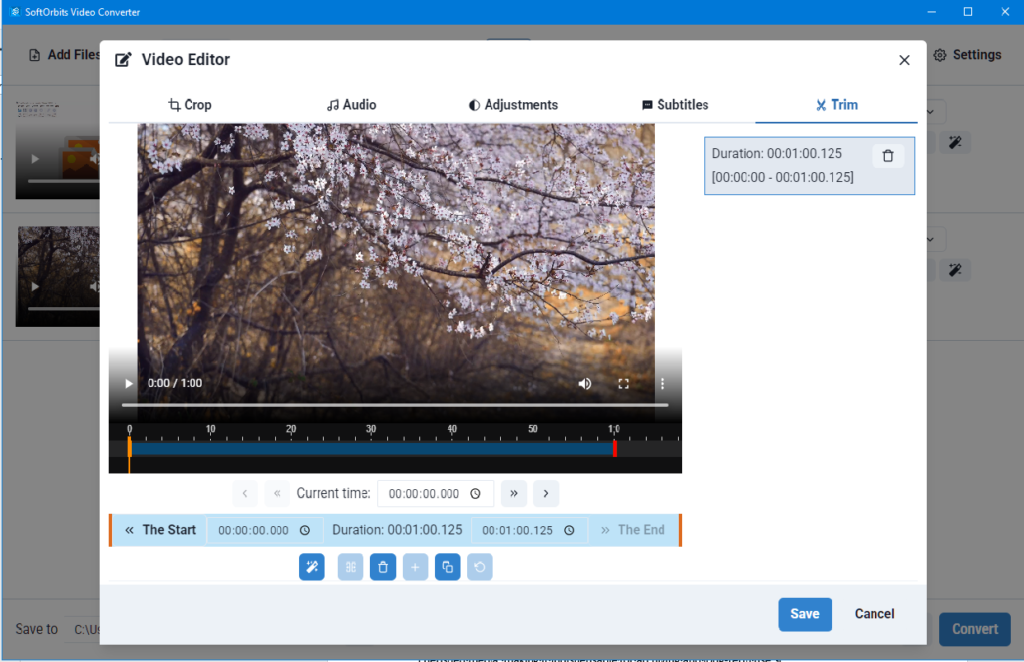Click the magic wand auto-trim button
The width and height of the screenshot is (1024, 662).
[312, 568]
